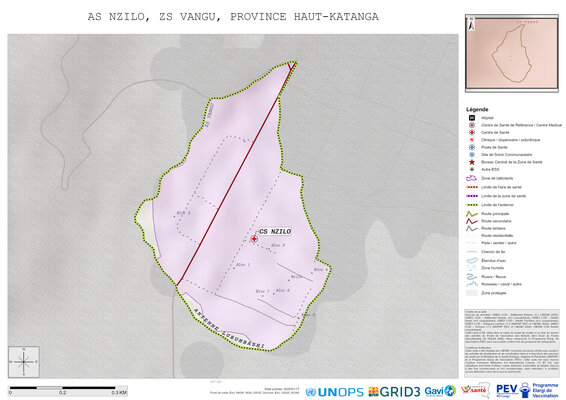Click the CS NZILO health centre marker on map
Image resolution: width=566 pixels, height=400 pixels.
pyautogui.click(x=254, y=239)
